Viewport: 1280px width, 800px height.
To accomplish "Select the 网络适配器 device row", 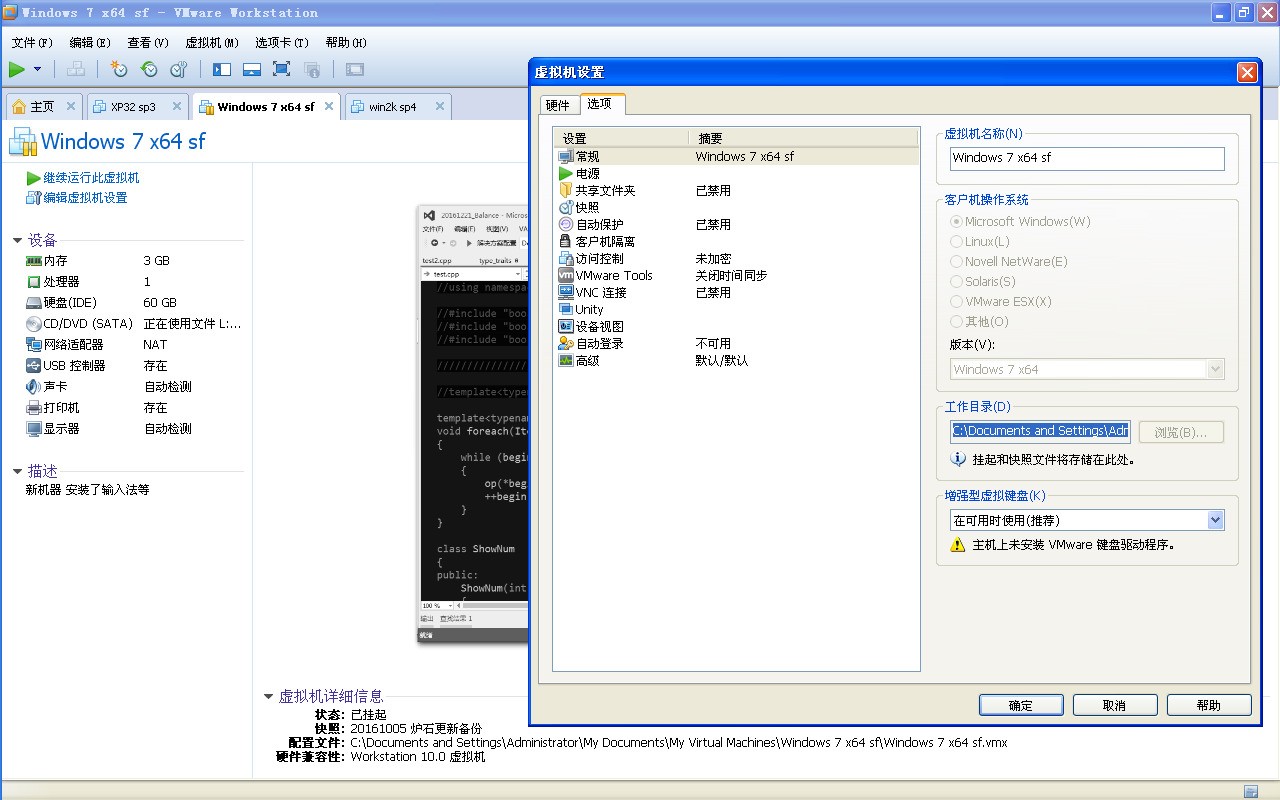I will [x=134, y=345].
